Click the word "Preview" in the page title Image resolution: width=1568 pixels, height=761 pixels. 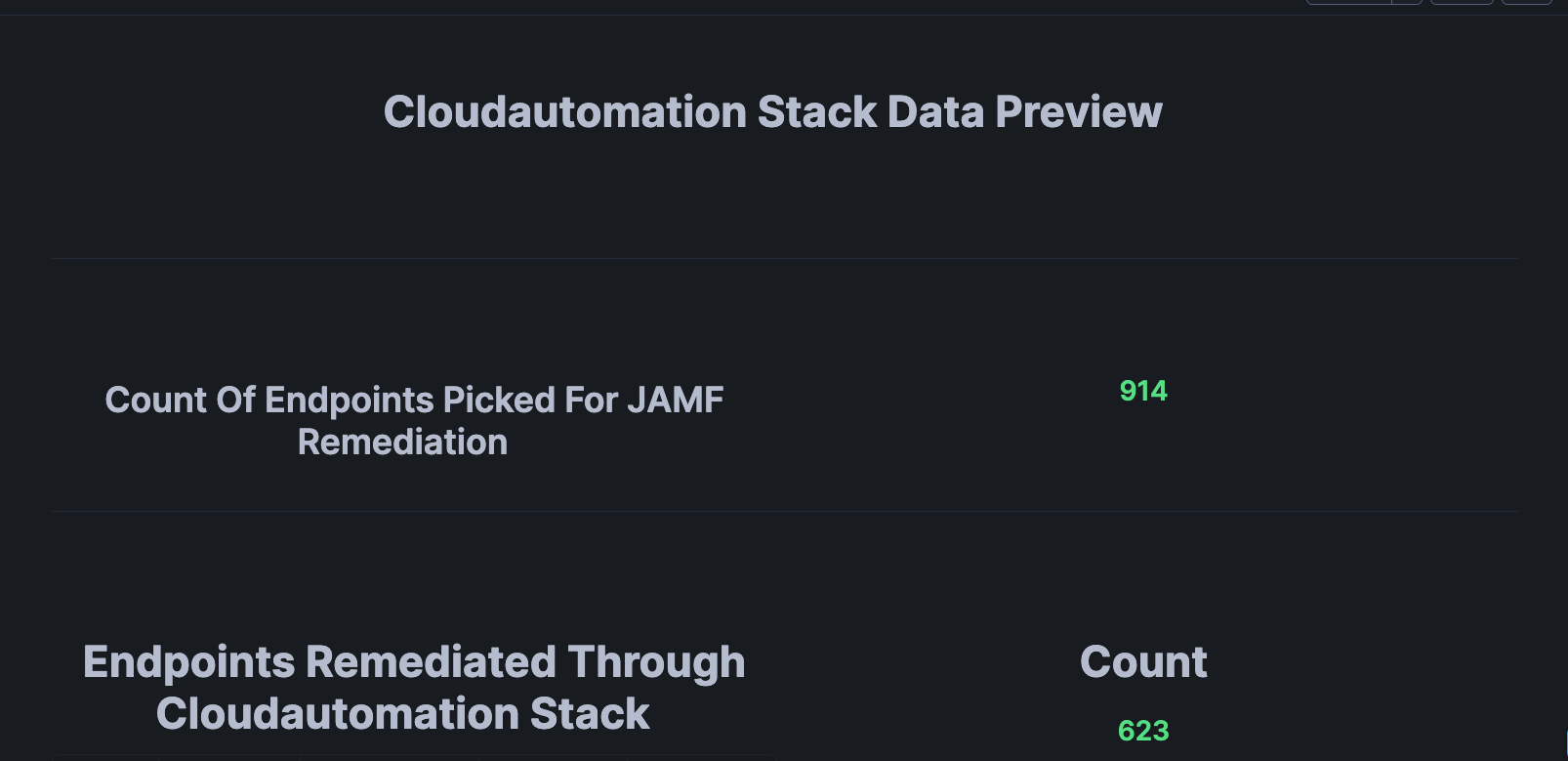[x=1079, y=112]
